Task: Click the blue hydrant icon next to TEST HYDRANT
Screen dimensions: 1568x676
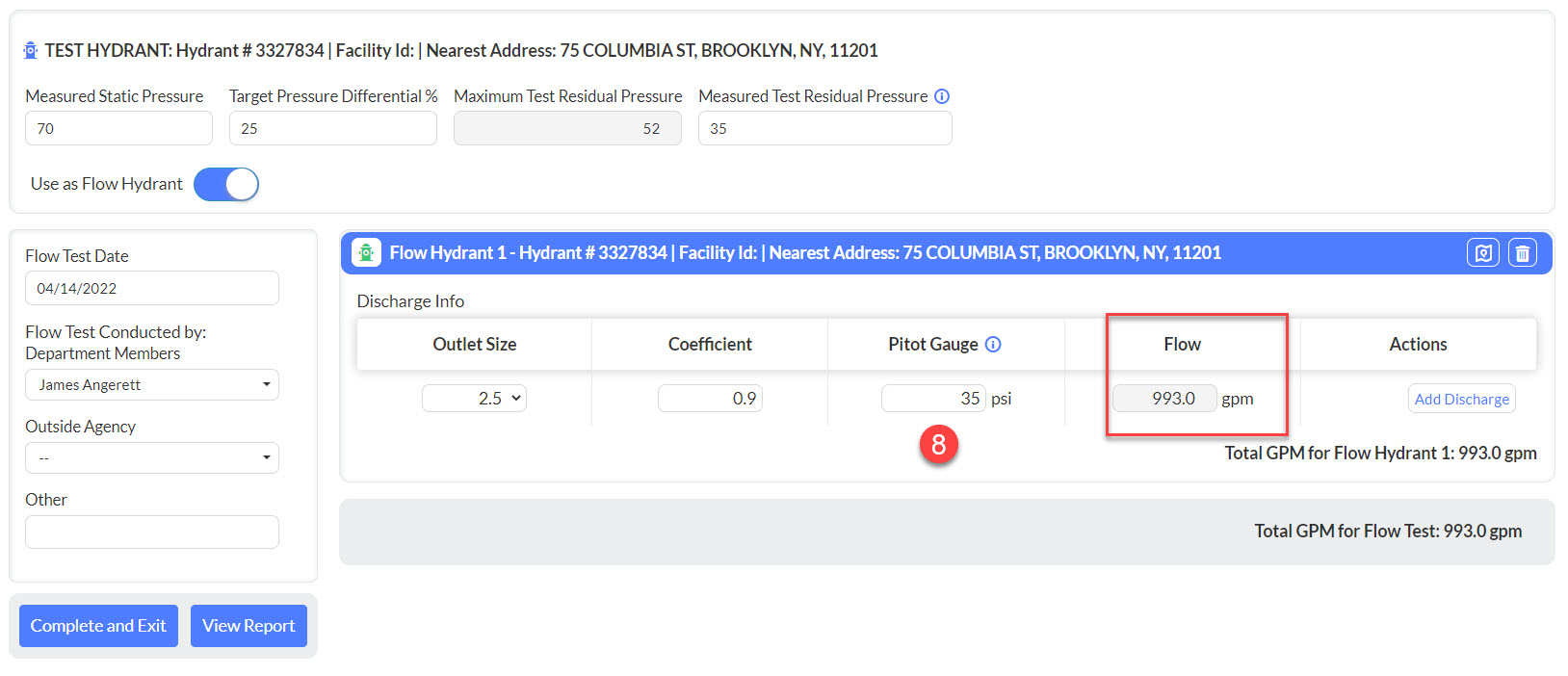Action: 31,50
